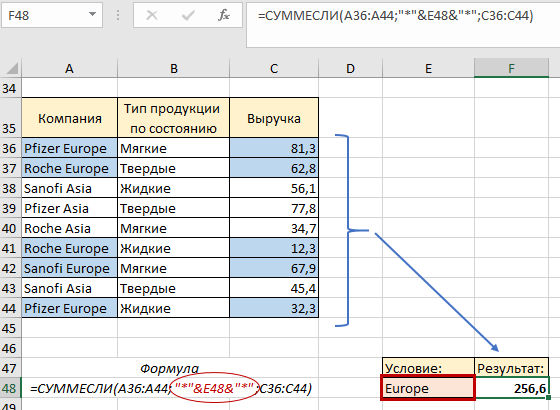Click the Enter checkmark formula bar icon
This screenshot has height=410, width=560.
pos(188,15)
